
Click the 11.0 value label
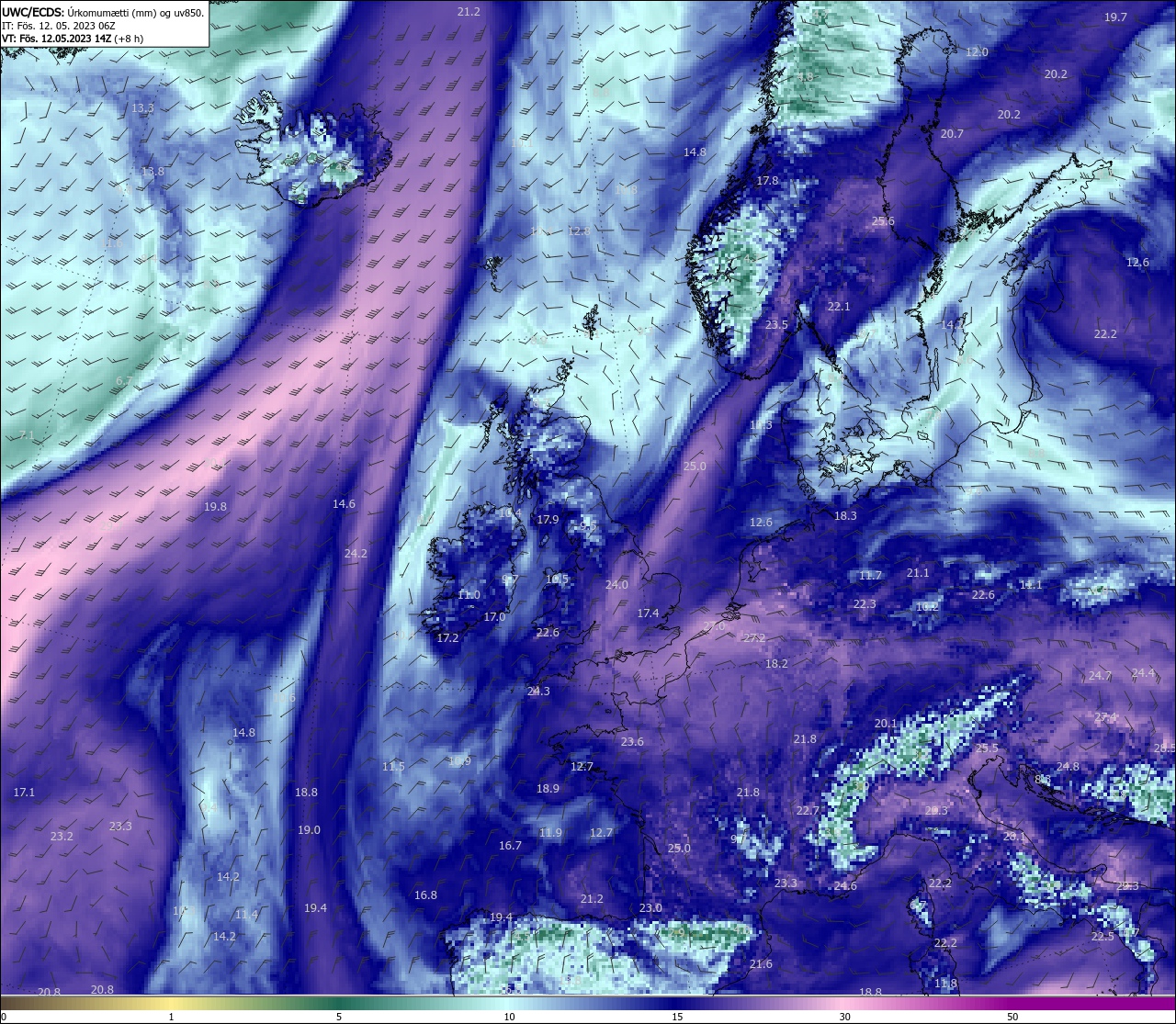(x=469, y=595)
